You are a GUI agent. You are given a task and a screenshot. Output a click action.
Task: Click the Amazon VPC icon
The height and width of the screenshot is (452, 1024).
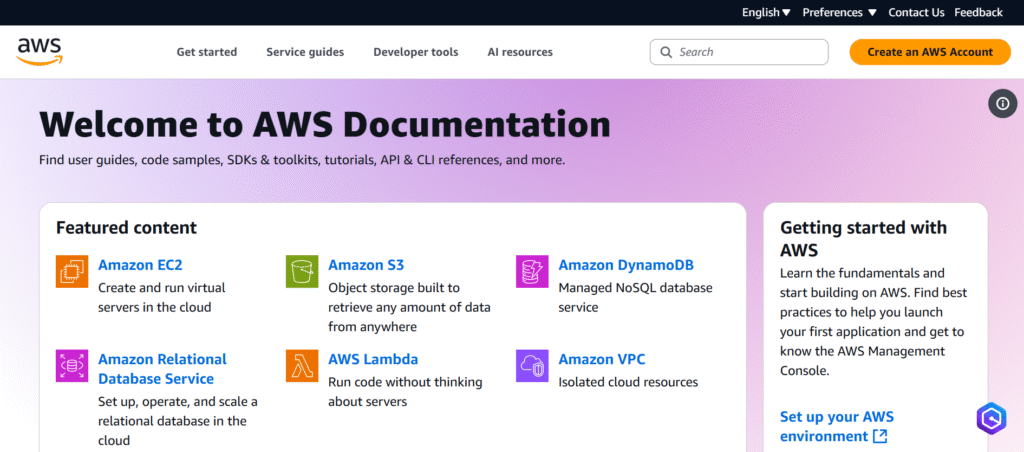tap(532, 366)
